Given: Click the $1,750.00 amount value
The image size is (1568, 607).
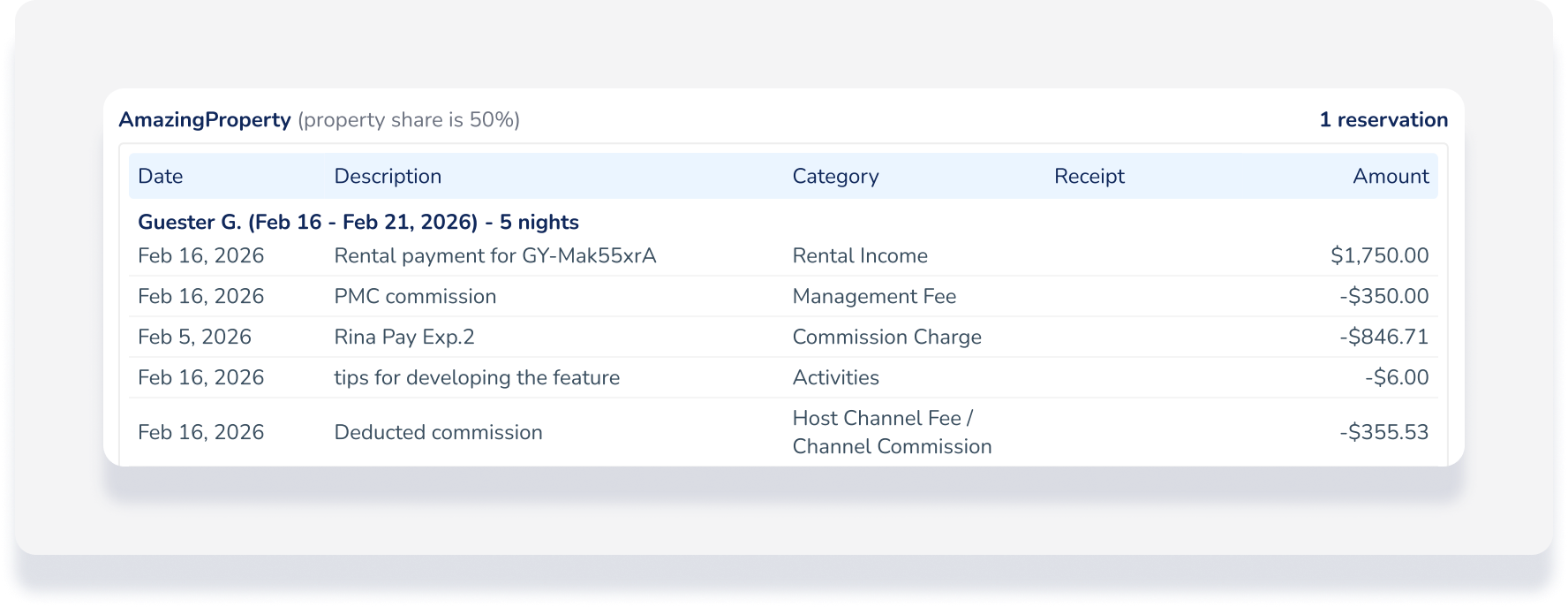Looking at the screenshot, I should point(1379,256).
